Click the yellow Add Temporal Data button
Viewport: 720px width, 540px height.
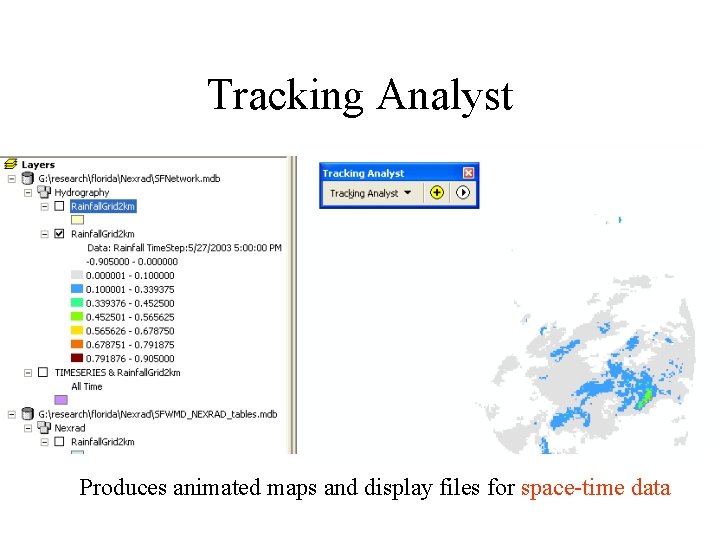(437, 192)
